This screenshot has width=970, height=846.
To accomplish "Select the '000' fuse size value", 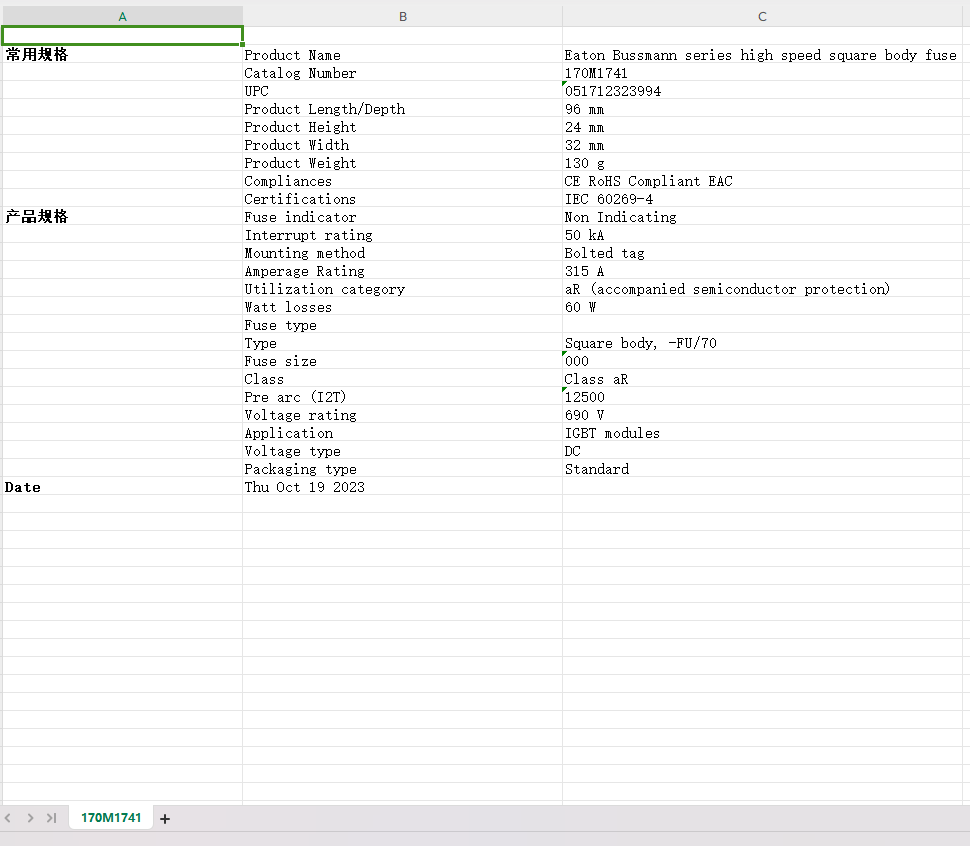I will (x=762, y=361).
